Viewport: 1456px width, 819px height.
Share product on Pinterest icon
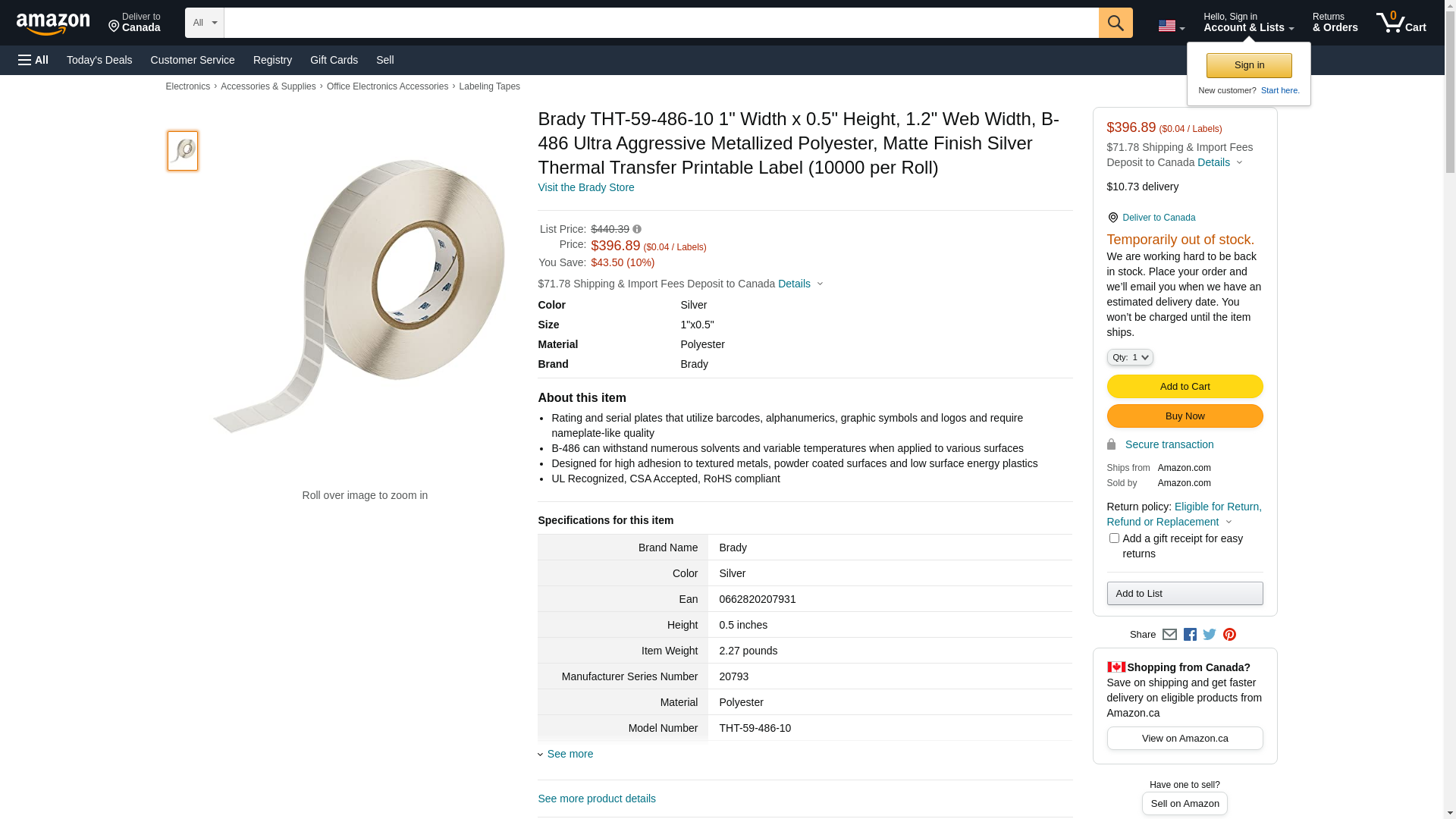coord(1229,635)
